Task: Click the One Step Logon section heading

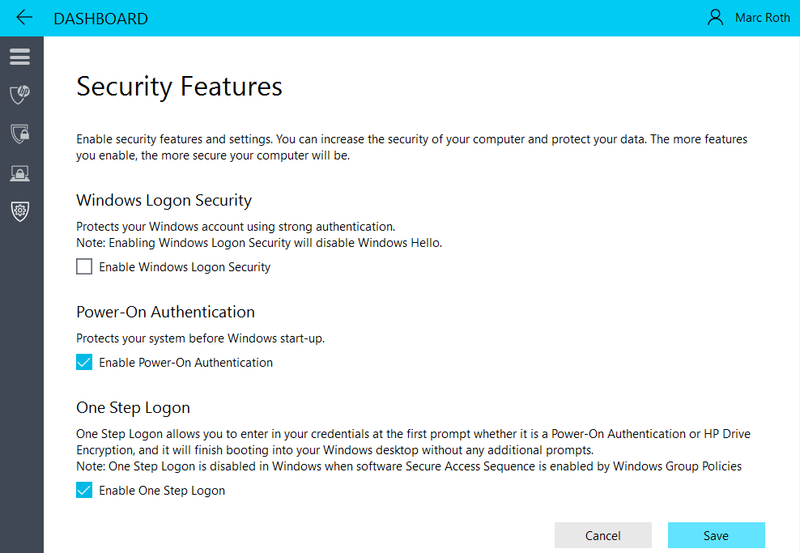Action: (133, 408)
